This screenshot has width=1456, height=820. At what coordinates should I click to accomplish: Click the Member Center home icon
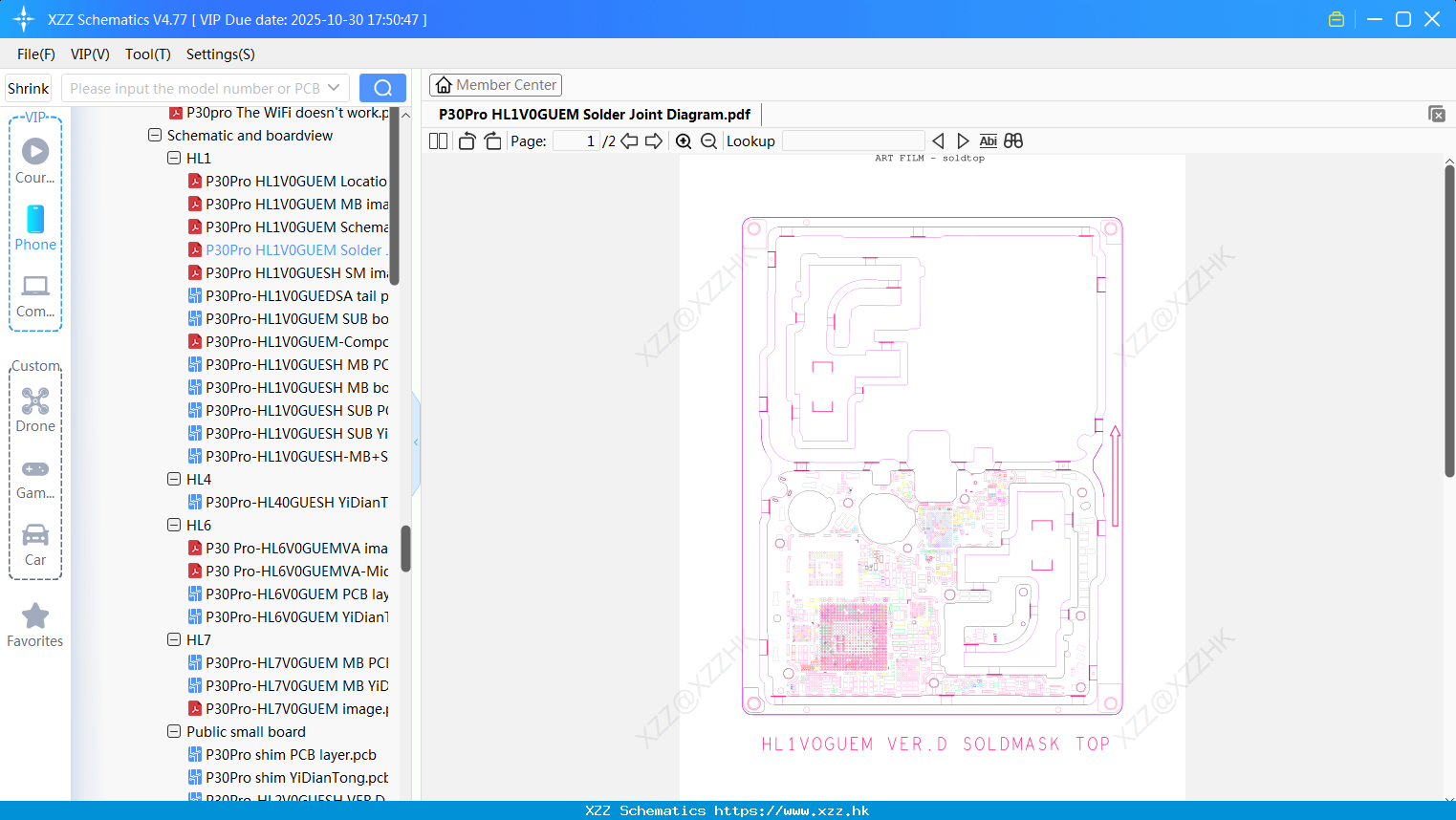pyautogui.click(x=444, y=85)
